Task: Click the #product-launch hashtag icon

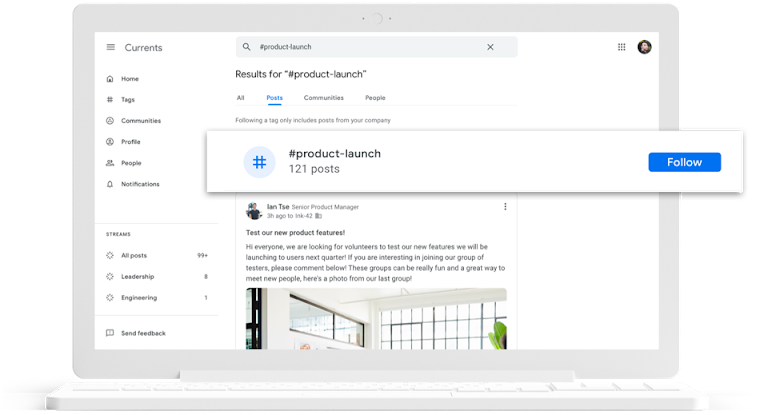Action: 259,162
